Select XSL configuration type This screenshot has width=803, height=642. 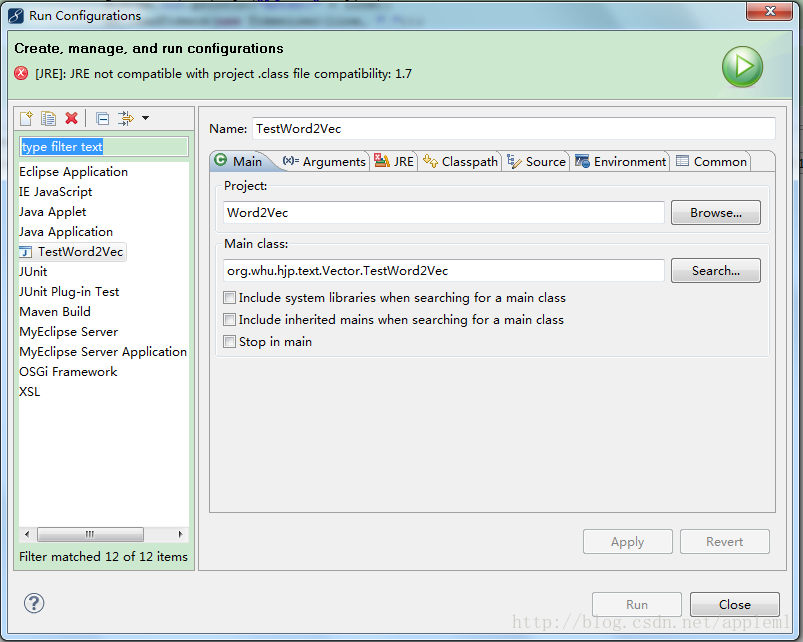pos(30,391)
